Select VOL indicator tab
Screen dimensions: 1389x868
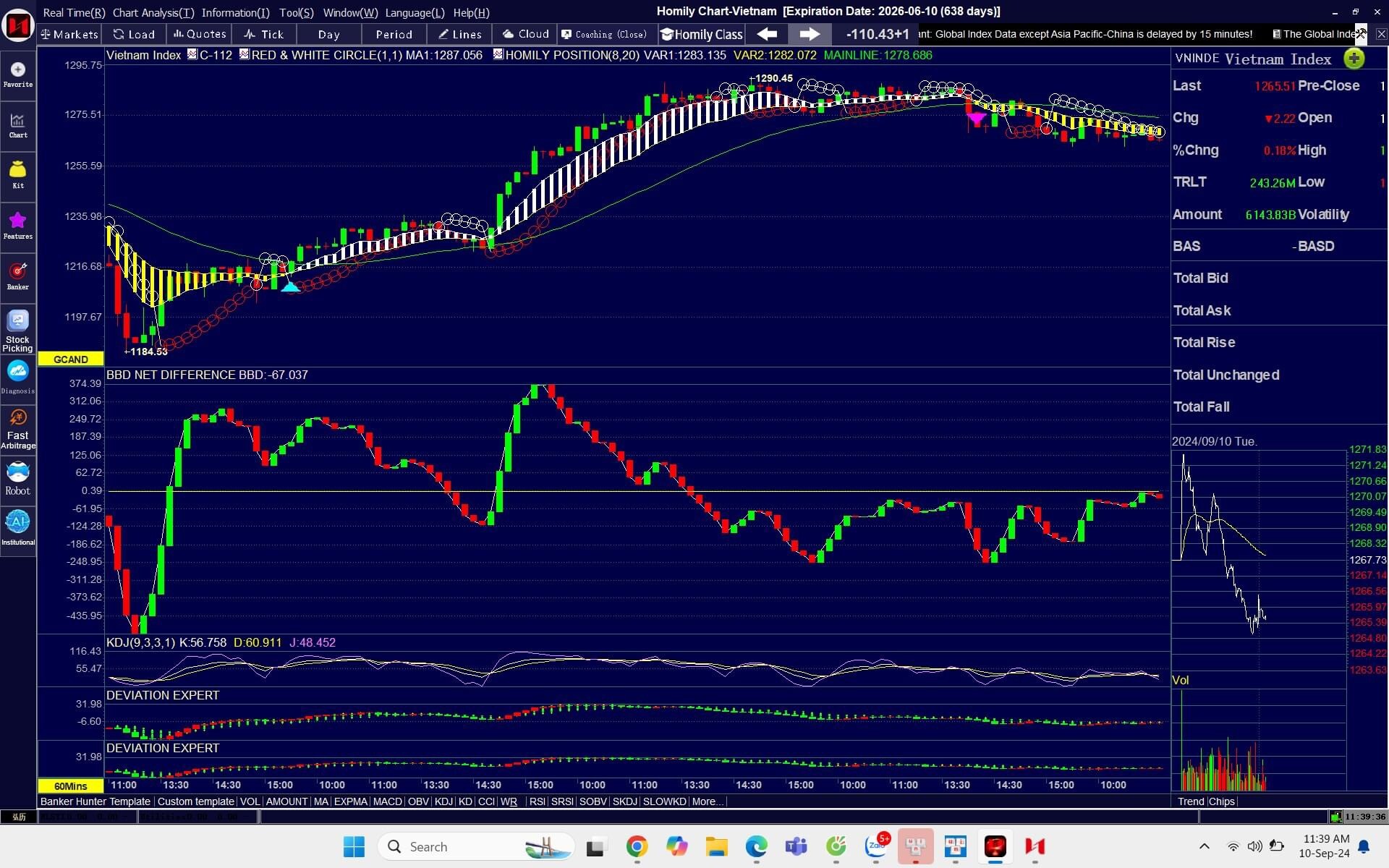(x=250, y=801)
